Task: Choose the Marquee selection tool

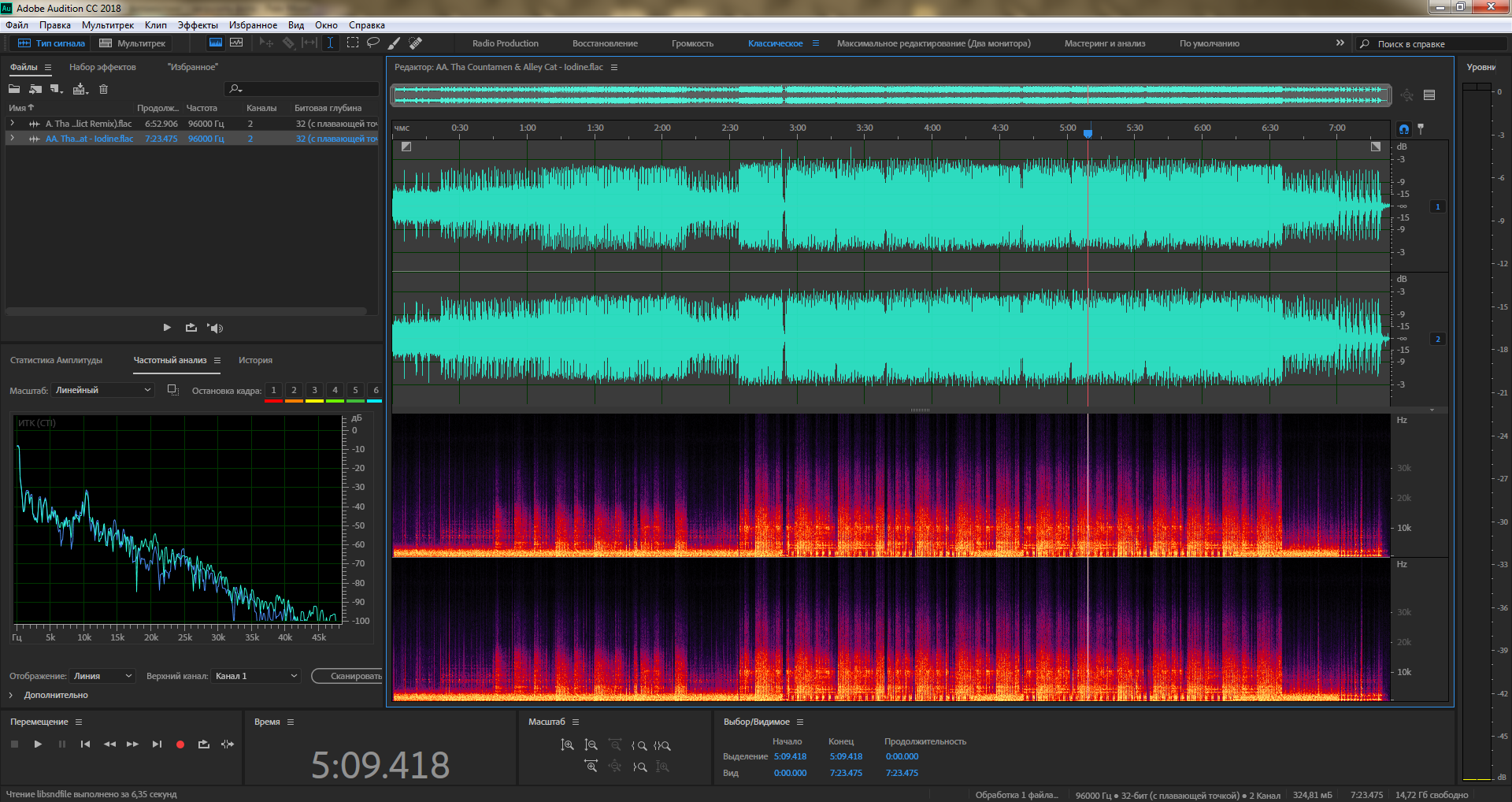Action: tap(353, 43)
